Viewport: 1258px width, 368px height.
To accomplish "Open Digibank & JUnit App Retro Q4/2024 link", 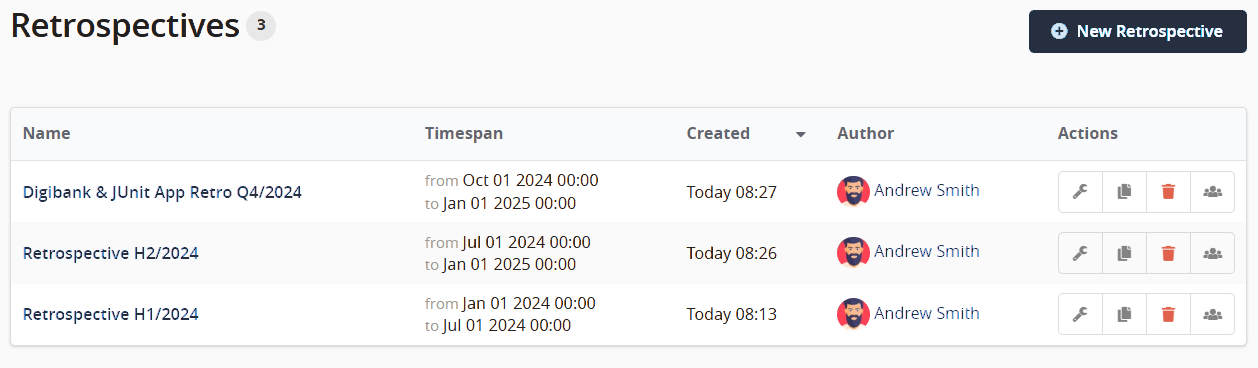I will tap(162, 192).
